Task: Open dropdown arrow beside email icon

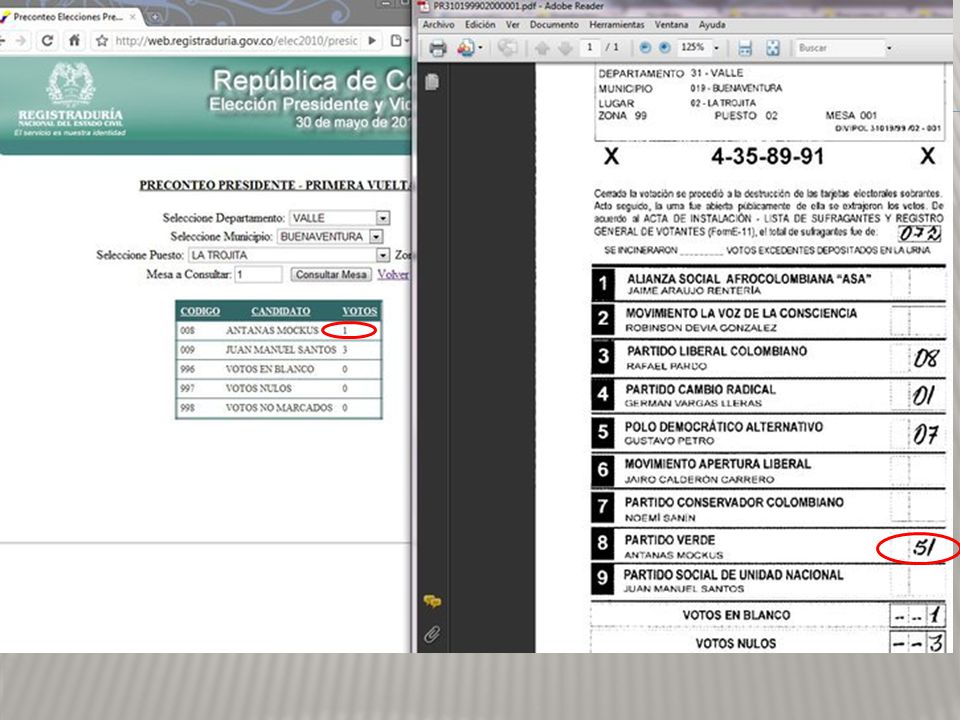Action: point(480,48)
